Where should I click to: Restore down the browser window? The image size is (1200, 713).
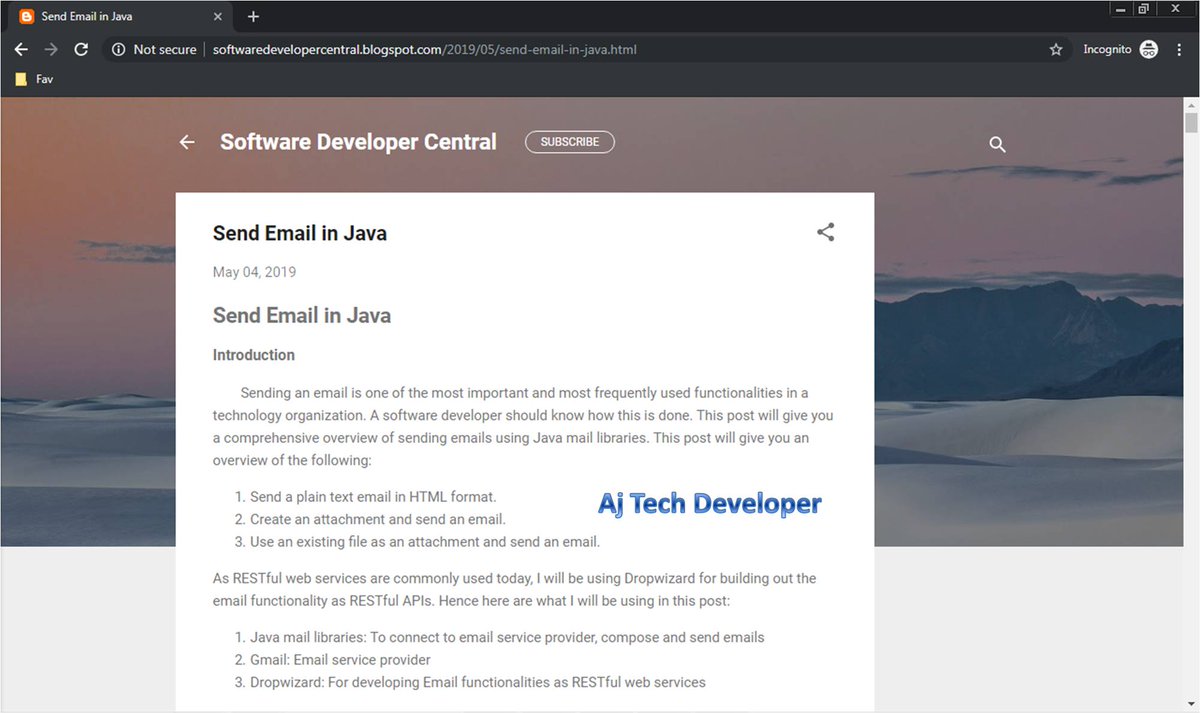click(1143, 9)
